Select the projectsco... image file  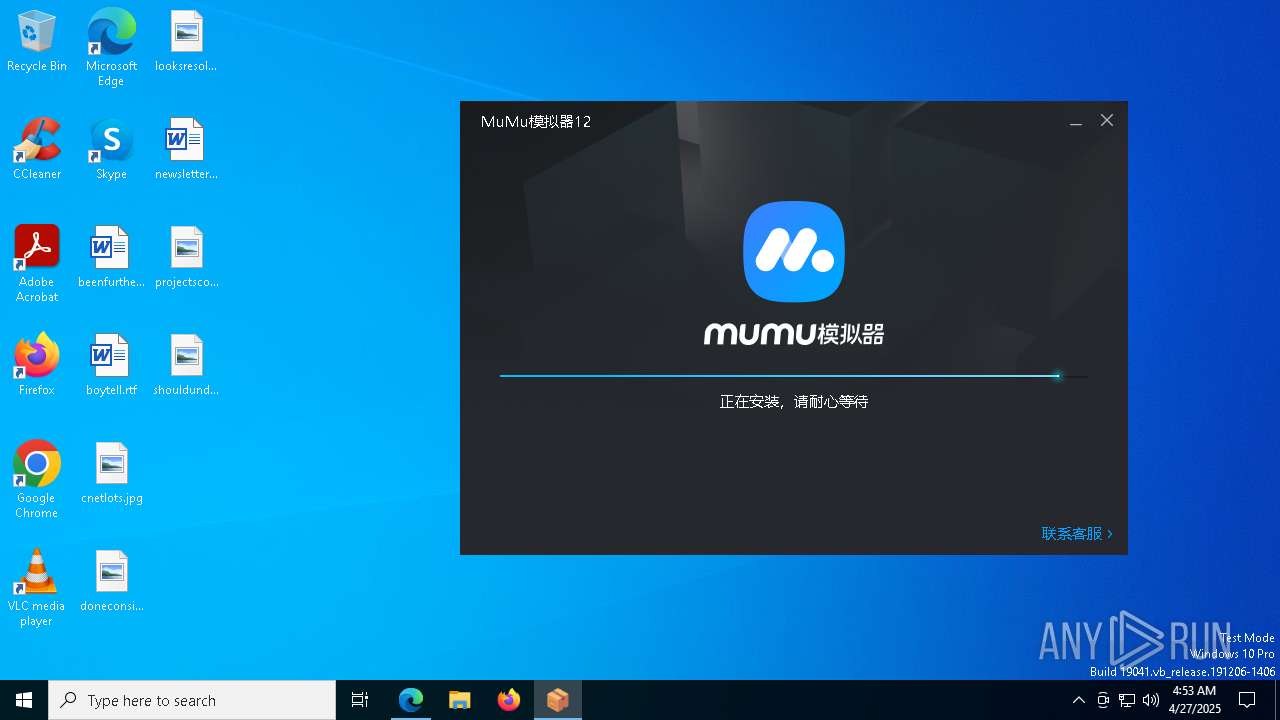[186, 258]
